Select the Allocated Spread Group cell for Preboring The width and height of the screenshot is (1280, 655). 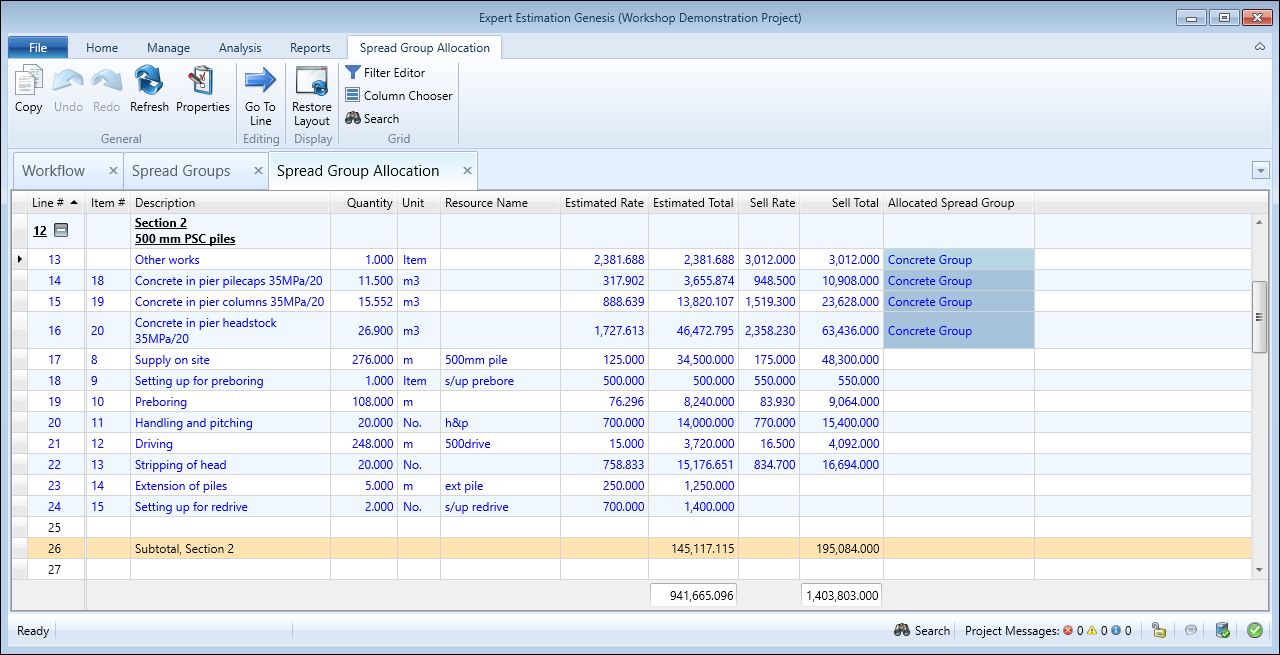(958, 402)
